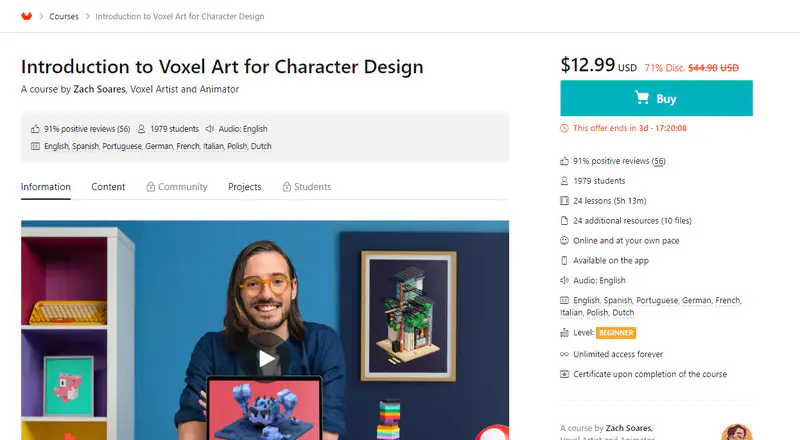800x440 pixels.
Task: Switch to the Content tab
Action: coord(108,187)
